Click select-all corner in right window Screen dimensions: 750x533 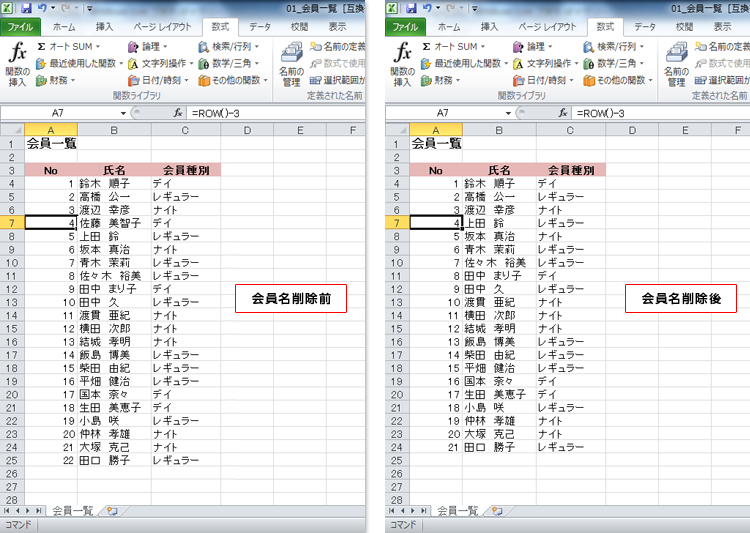click(x=396, y=130)
